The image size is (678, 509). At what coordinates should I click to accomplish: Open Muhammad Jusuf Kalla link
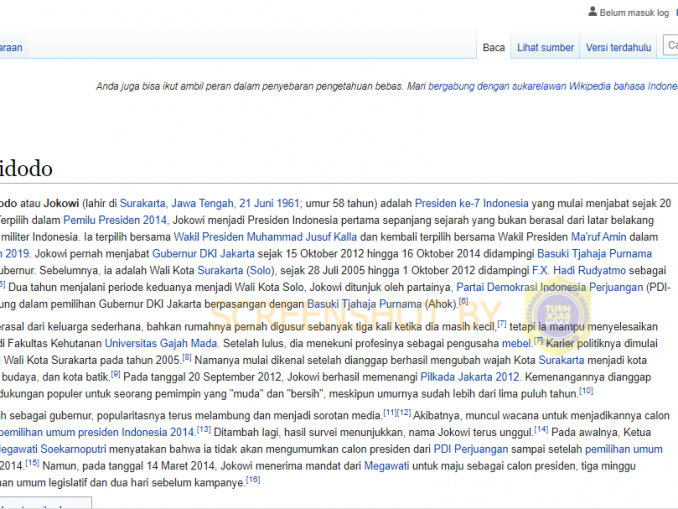coord(302,237)
